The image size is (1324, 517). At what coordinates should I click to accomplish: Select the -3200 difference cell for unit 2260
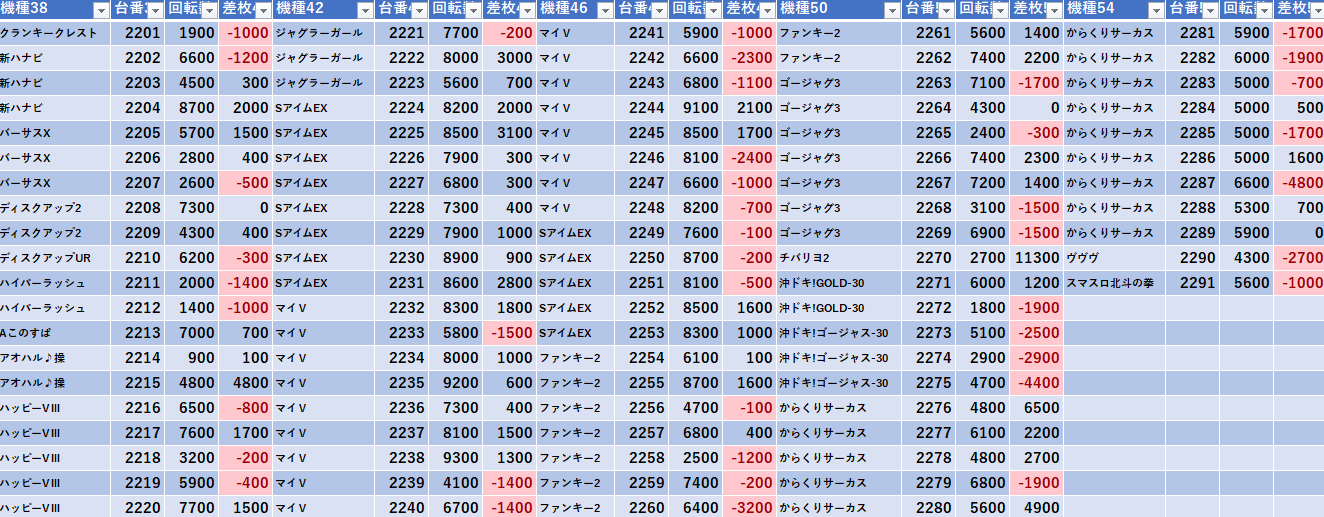tap(749, 507)
